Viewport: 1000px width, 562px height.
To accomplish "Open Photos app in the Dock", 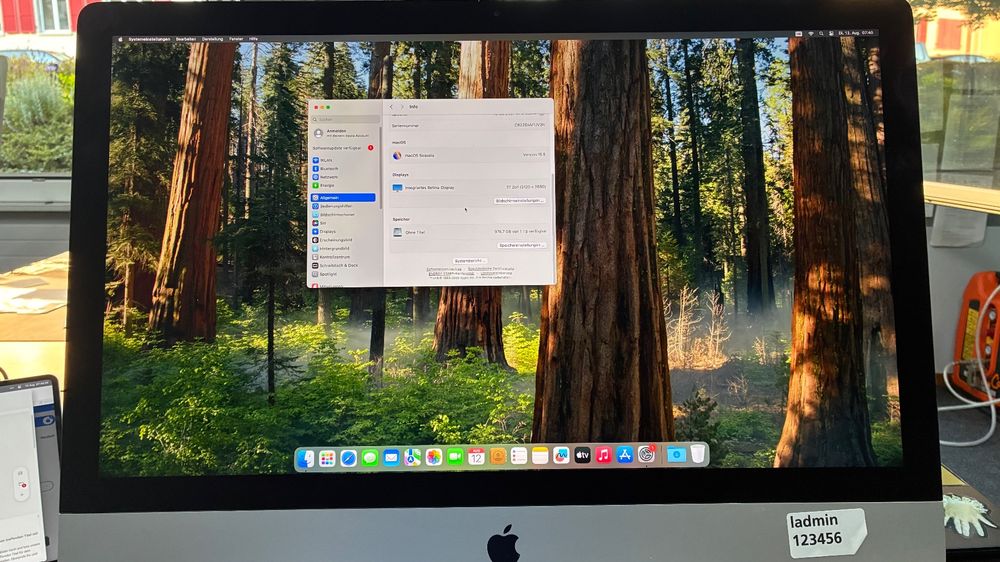I will (434, 457).
